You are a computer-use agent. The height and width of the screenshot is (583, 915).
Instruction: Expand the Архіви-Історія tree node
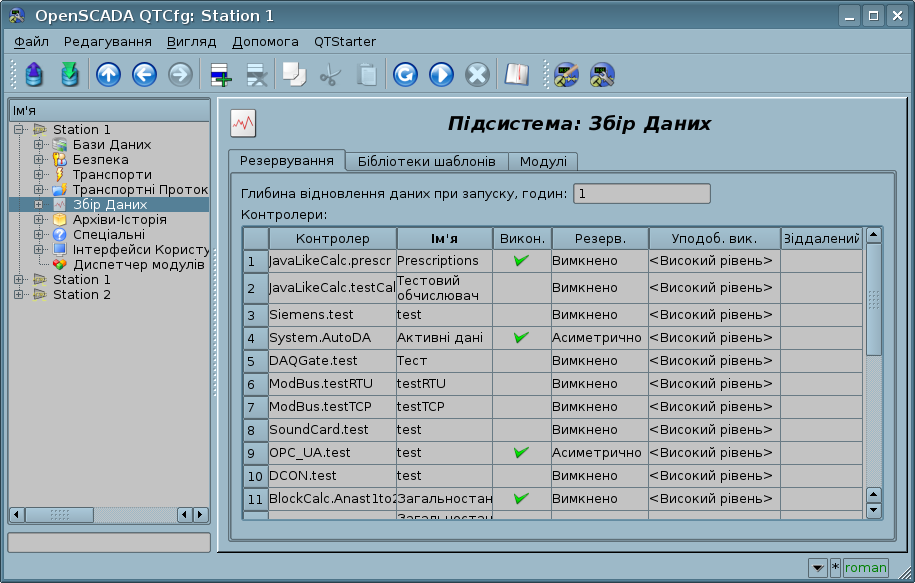[x=38, y=220]
